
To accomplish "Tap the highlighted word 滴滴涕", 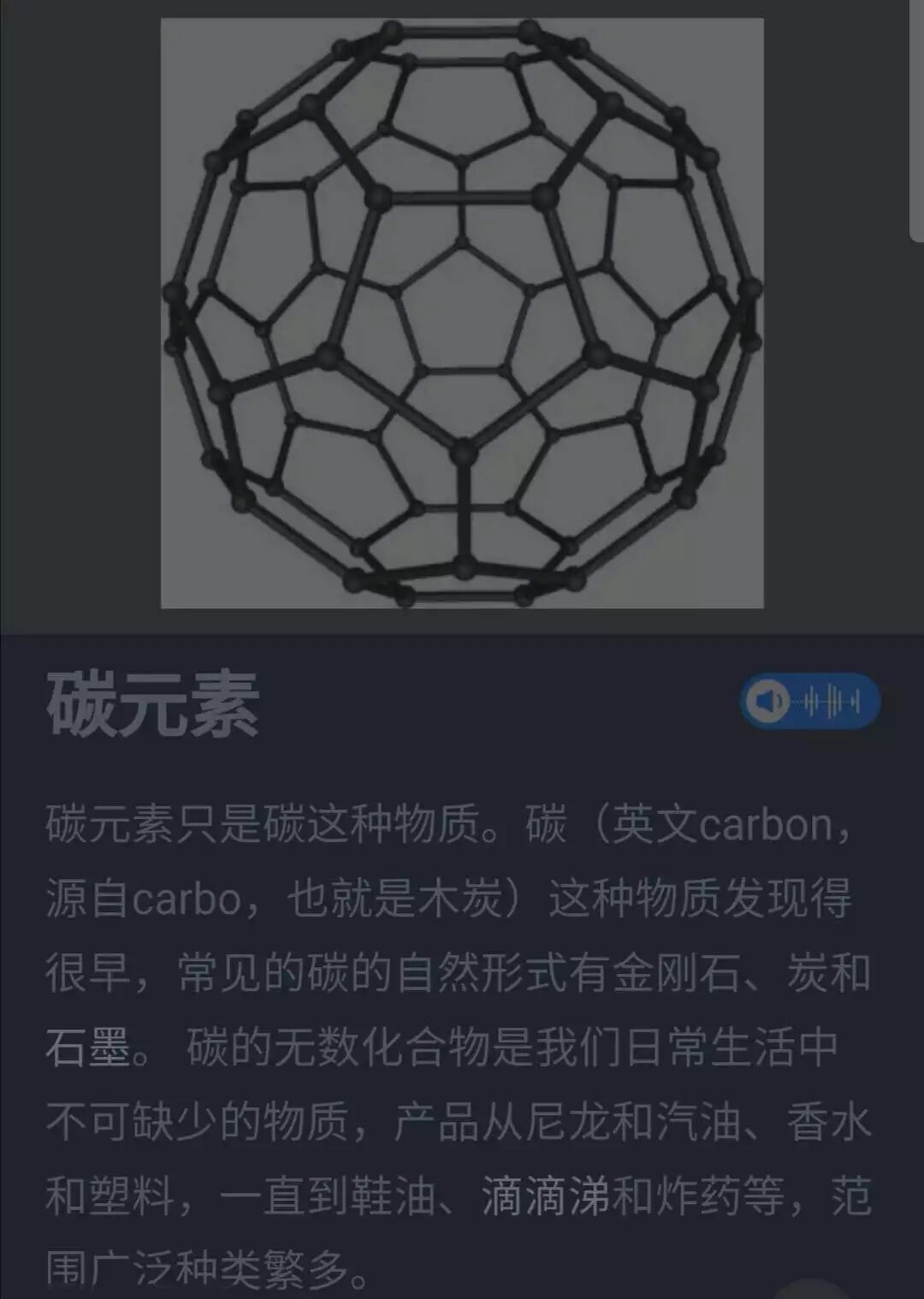I will [x=546, y=1195].
